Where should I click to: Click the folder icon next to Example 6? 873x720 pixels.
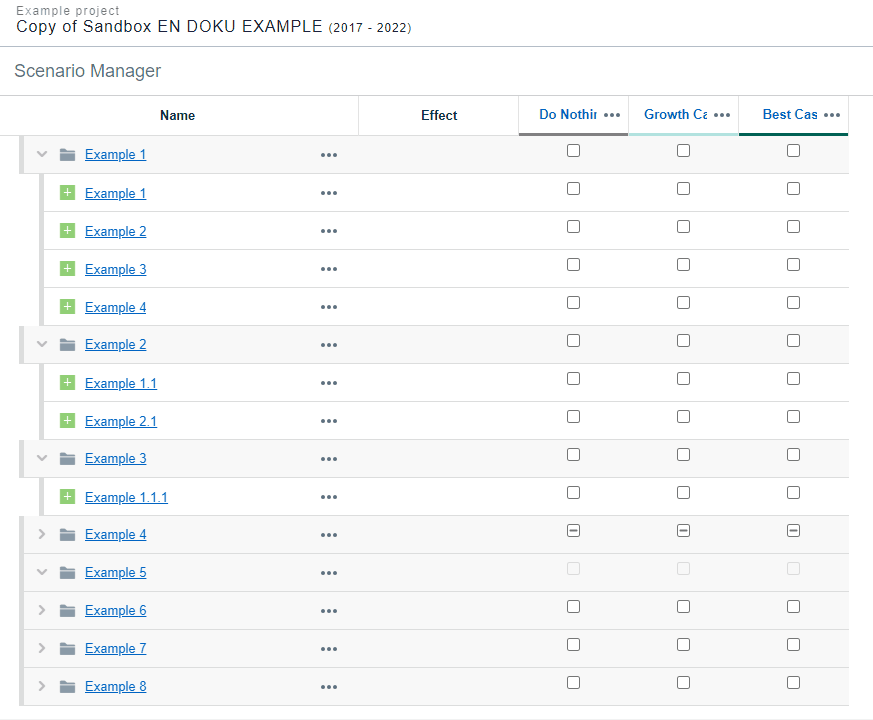[x=68, y=611]
